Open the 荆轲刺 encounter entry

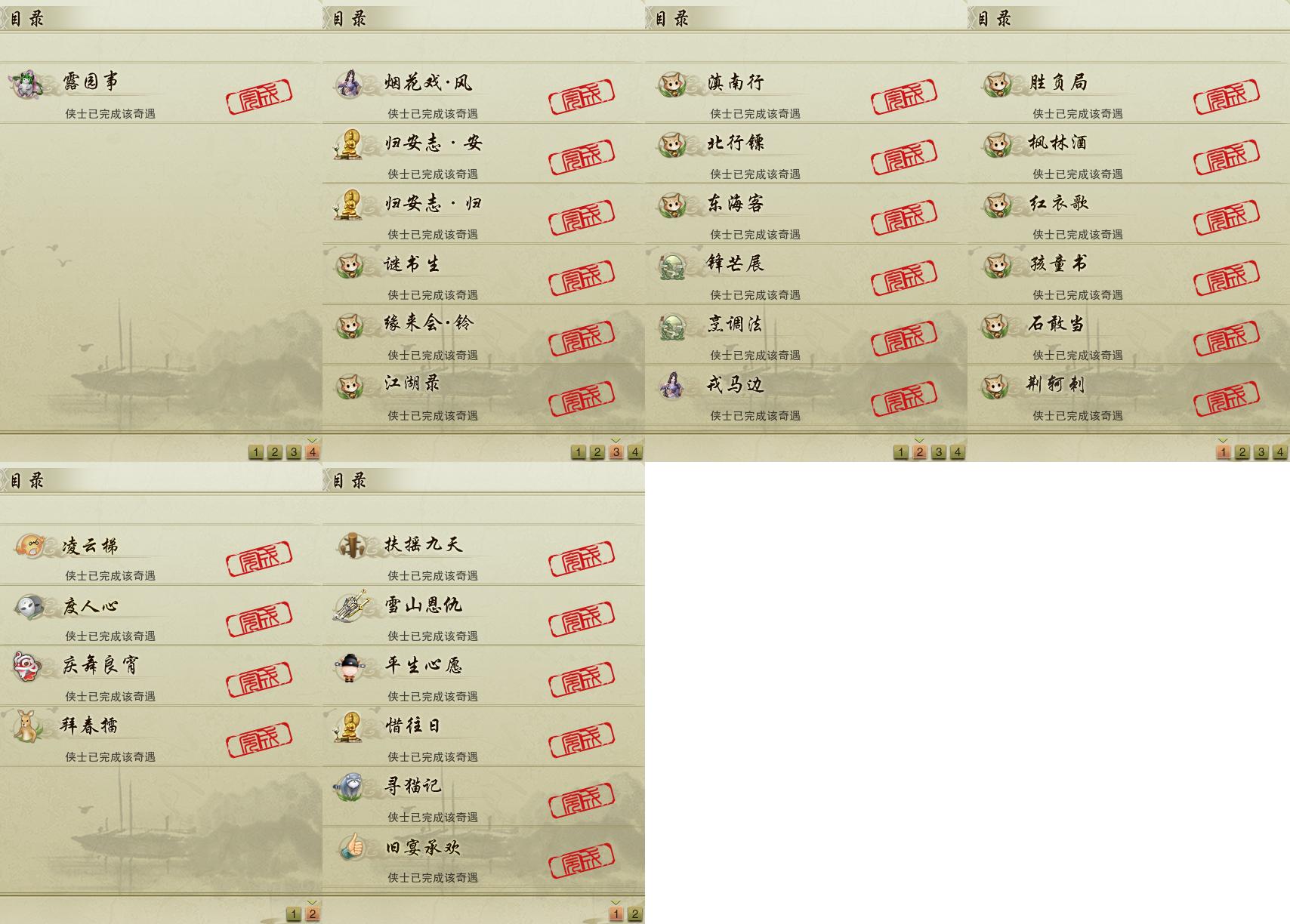pos(1128,395)
